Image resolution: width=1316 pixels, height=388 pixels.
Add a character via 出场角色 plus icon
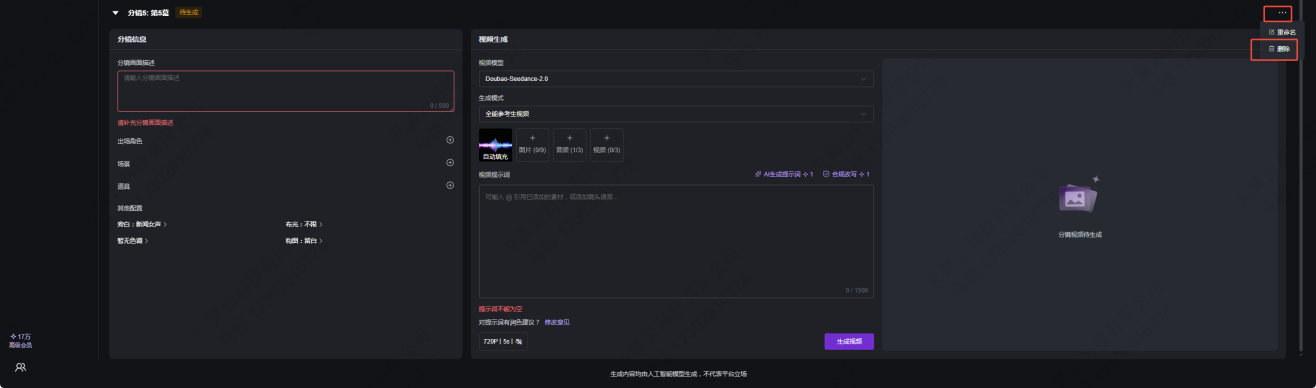pyautogui.click(x=450, y=140)
